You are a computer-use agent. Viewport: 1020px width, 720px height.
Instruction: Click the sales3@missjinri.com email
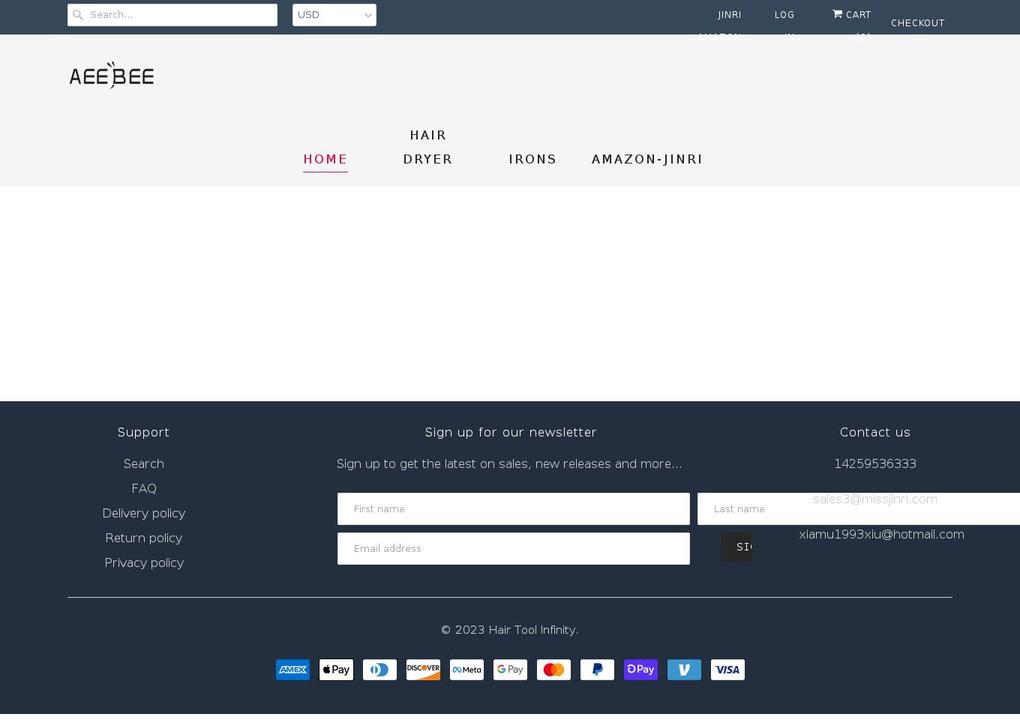875,499
